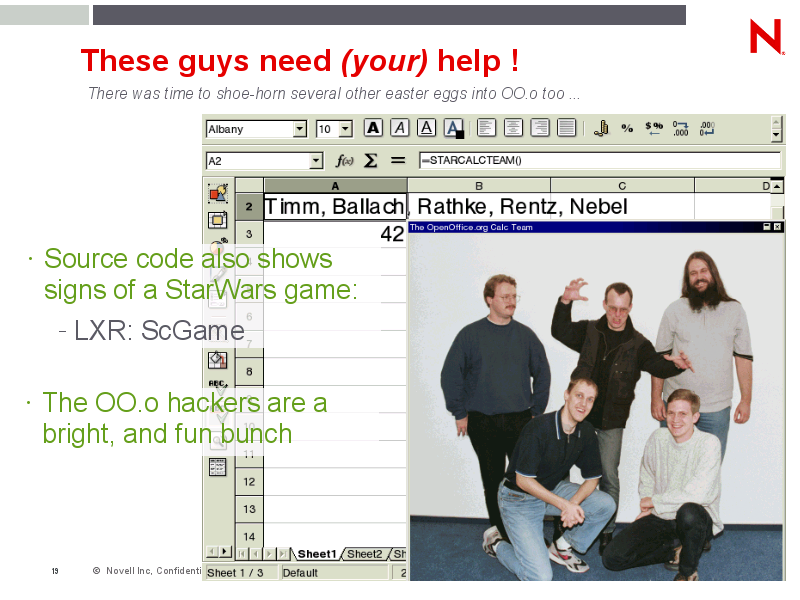Screen dimensions: 800x600
Task: Add a decimal place
Action: (x=680, y=128)
